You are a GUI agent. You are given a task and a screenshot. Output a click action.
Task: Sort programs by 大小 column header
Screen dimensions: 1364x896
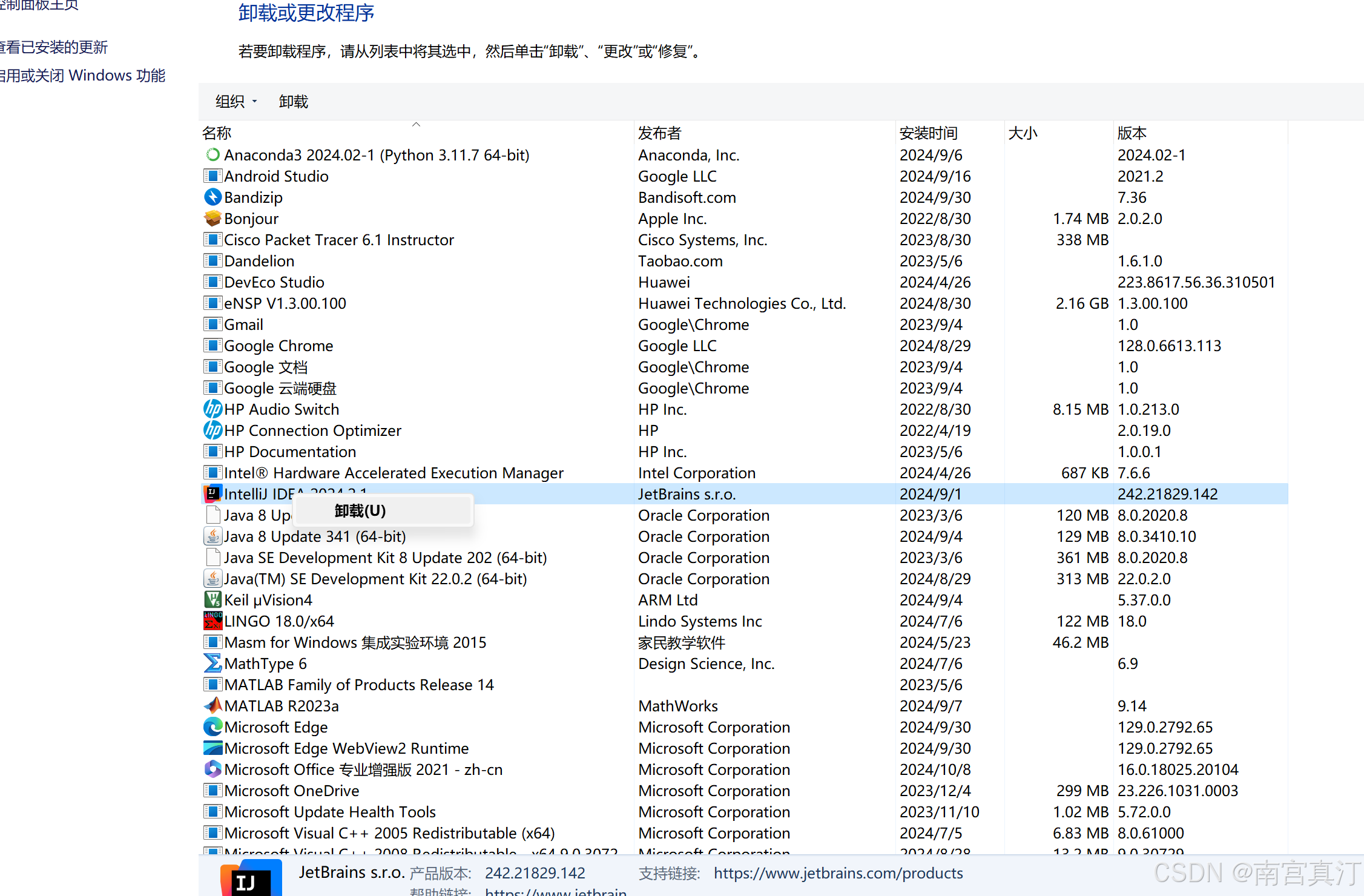coord(1023,133)
